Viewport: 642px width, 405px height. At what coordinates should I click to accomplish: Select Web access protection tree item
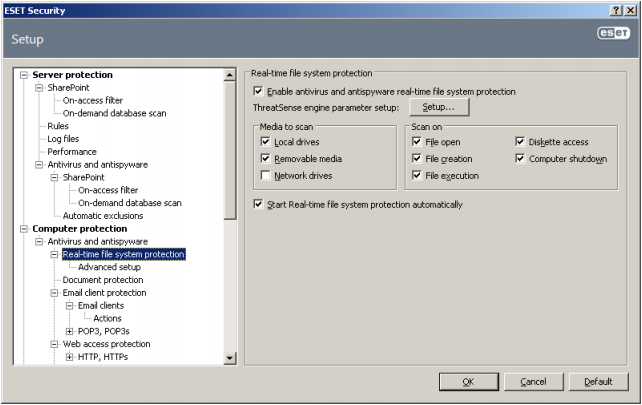[x=106, y=344]
